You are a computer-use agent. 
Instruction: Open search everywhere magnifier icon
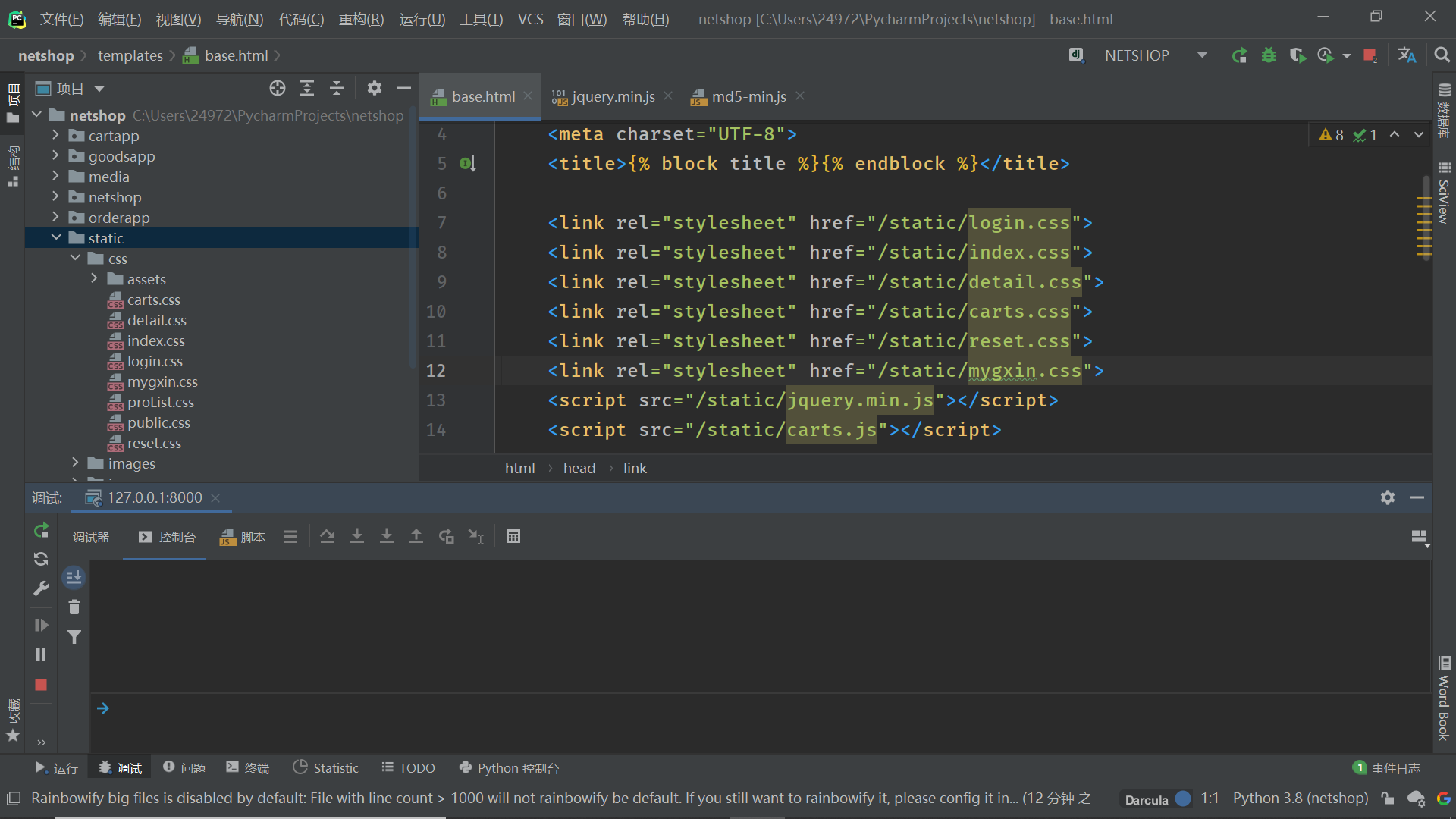(1442, 55)
